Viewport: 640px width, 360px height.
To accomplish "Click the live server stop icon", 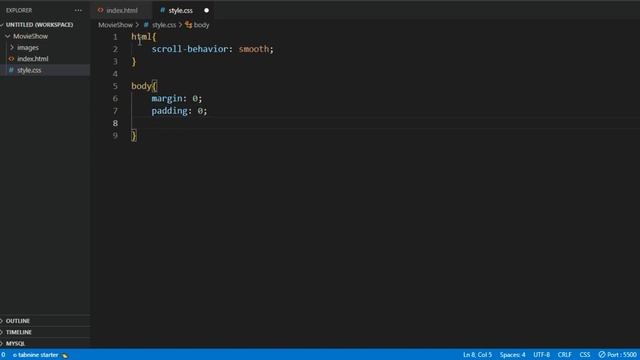I will 602,355.
